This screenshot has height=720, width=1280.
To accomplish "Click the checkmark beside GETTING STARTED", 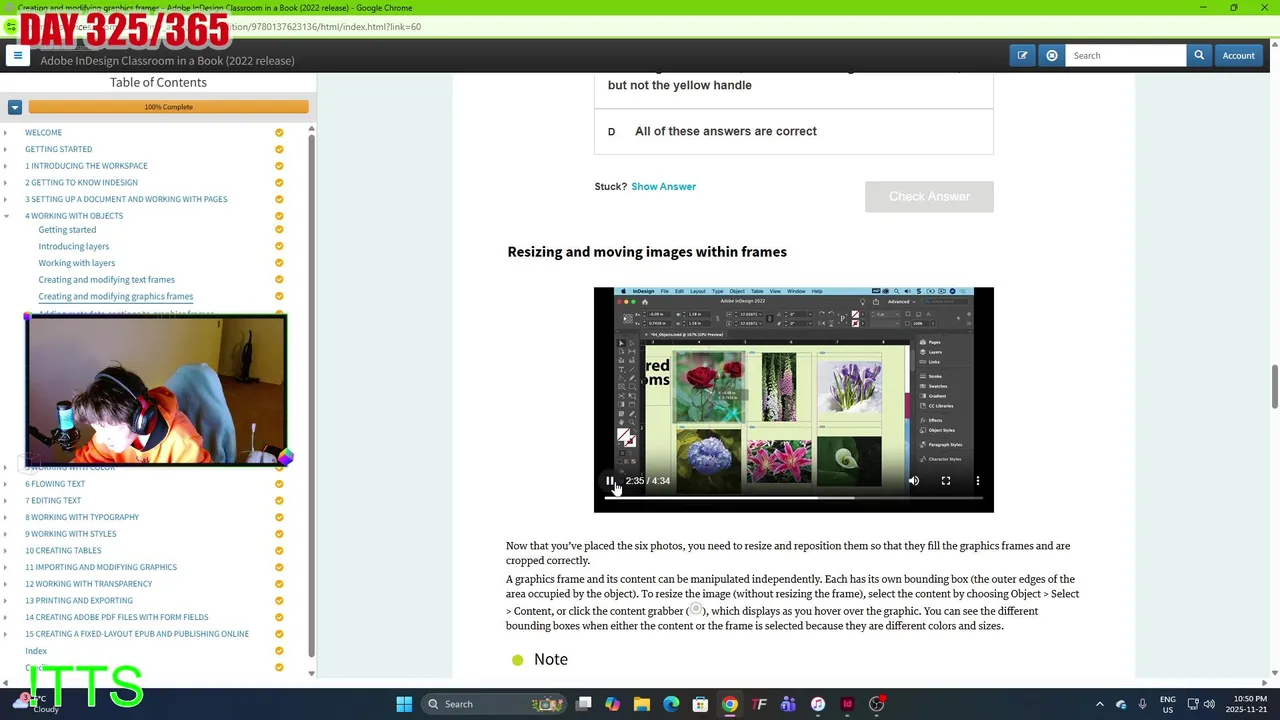I will coord(279,149).
